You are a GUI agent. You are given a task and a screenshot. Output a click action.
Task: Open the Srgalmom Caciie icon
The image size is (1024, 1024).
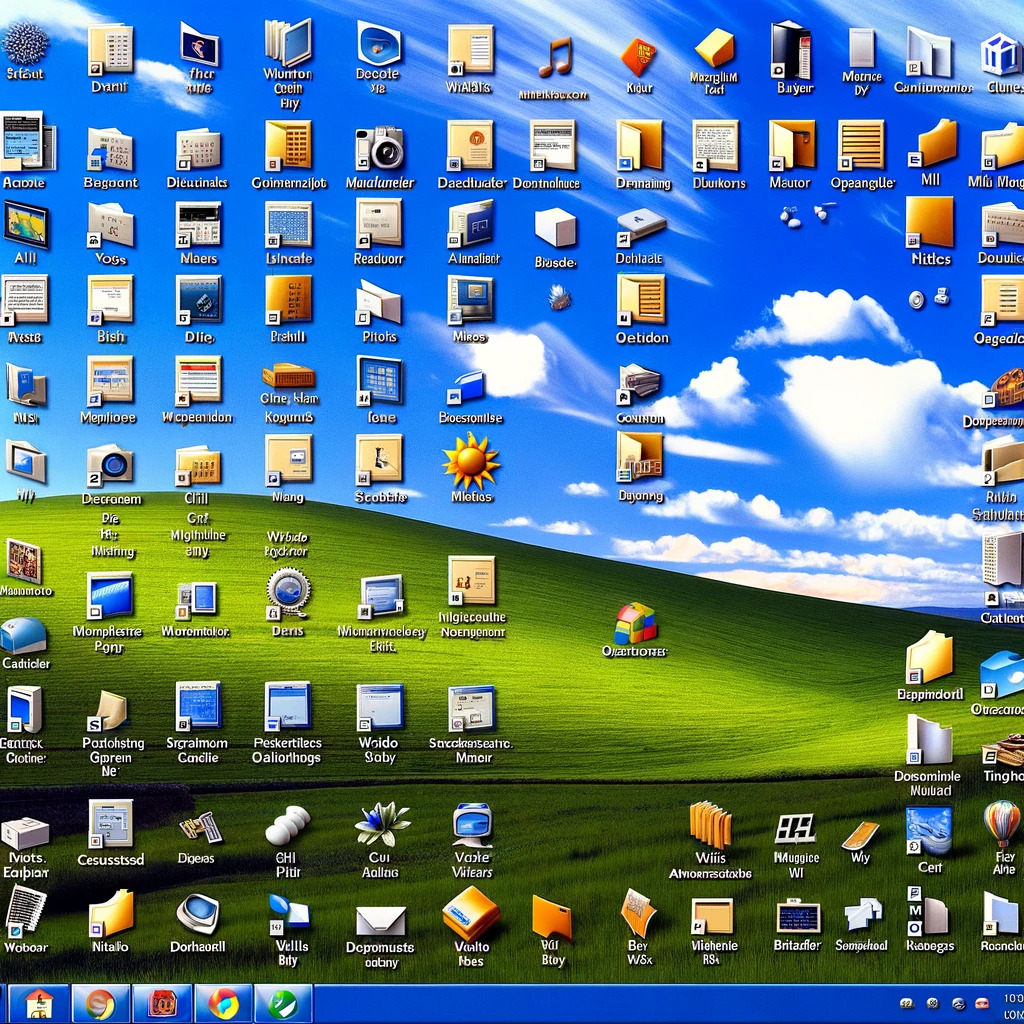click(198, 707)
